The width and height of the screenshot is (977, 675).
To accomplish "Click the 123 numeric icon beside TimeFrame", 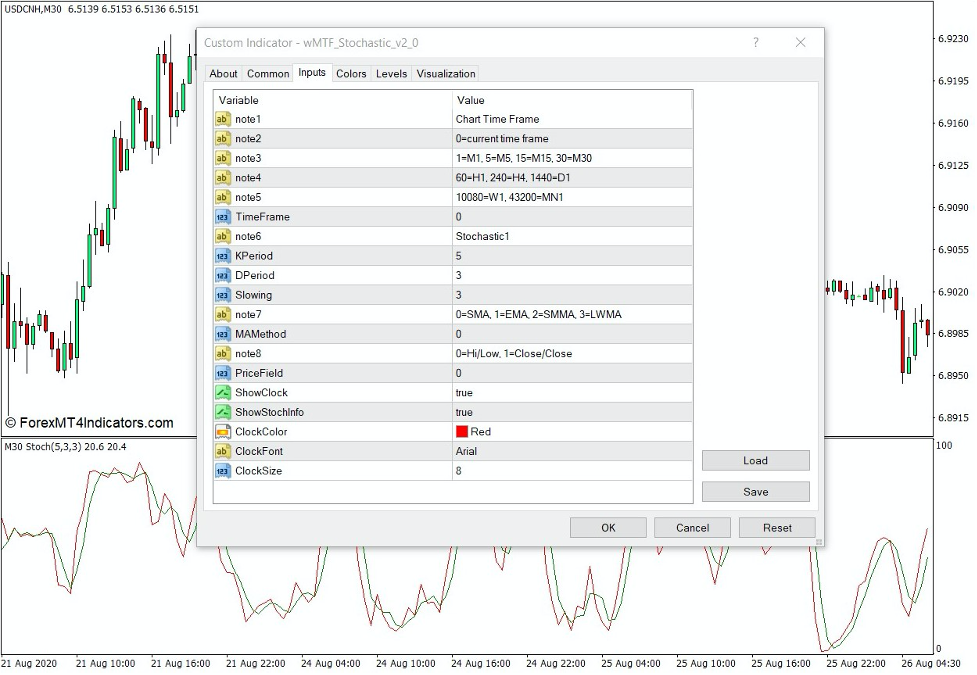I will coord(222,216).
